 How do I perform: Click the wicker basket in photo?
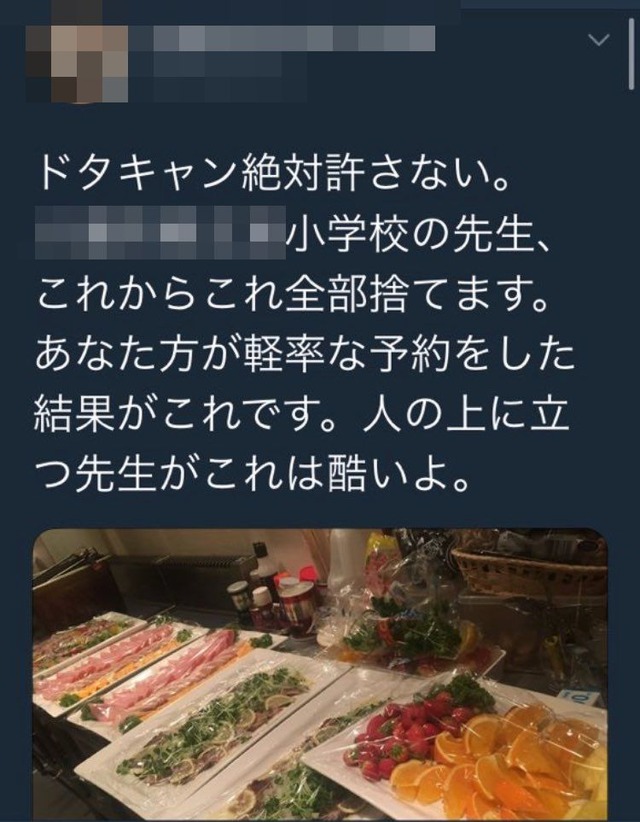click(x=529, y=569)
